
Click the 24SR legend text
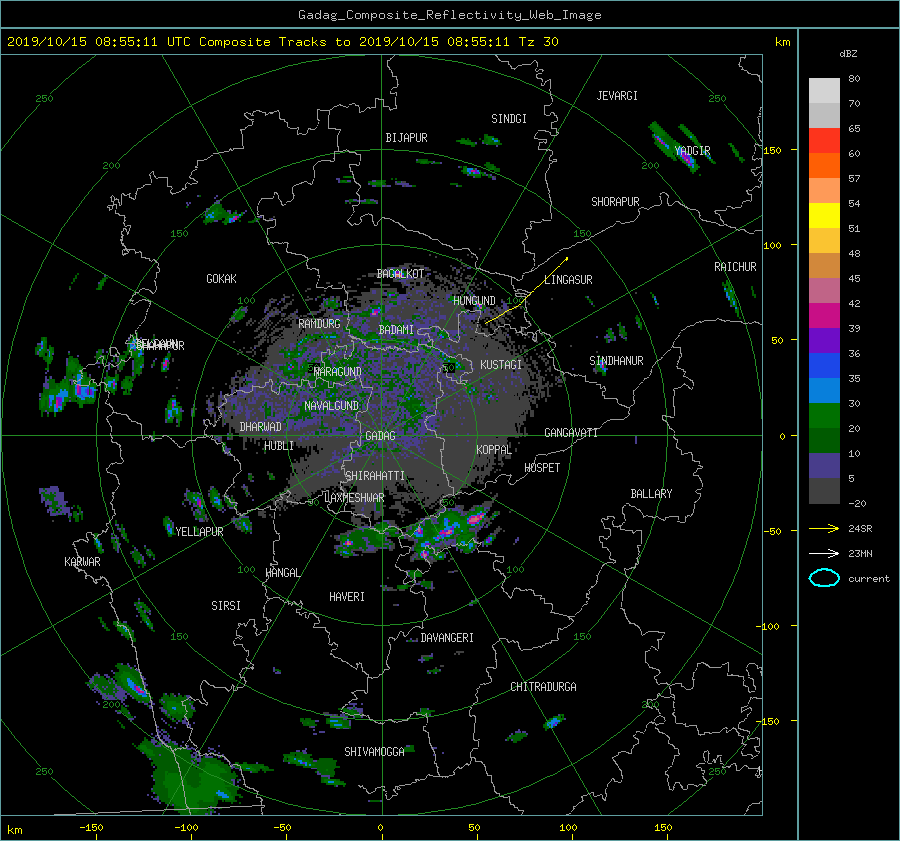[860, 528]
